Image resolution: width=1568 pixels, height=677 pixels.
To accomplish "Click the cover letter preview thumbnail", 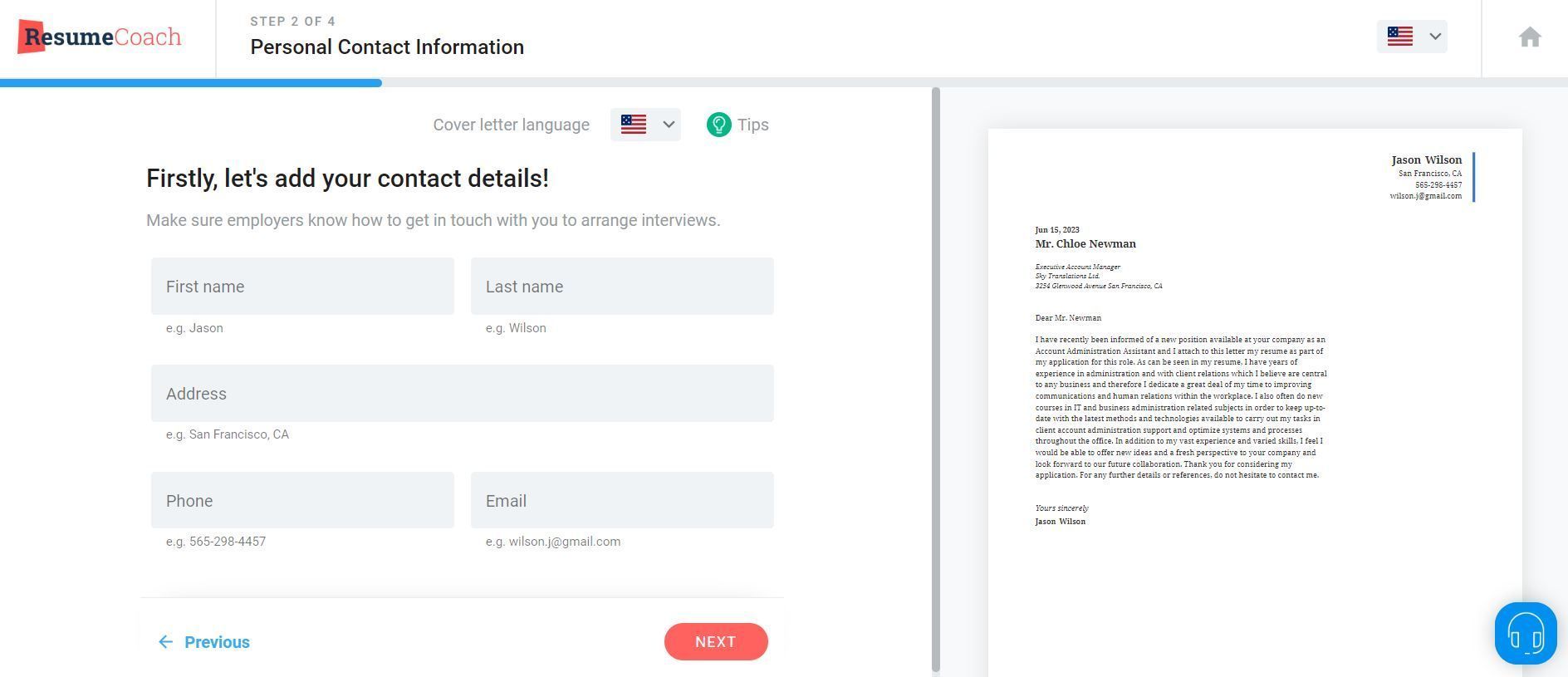I will (1255, 403).
